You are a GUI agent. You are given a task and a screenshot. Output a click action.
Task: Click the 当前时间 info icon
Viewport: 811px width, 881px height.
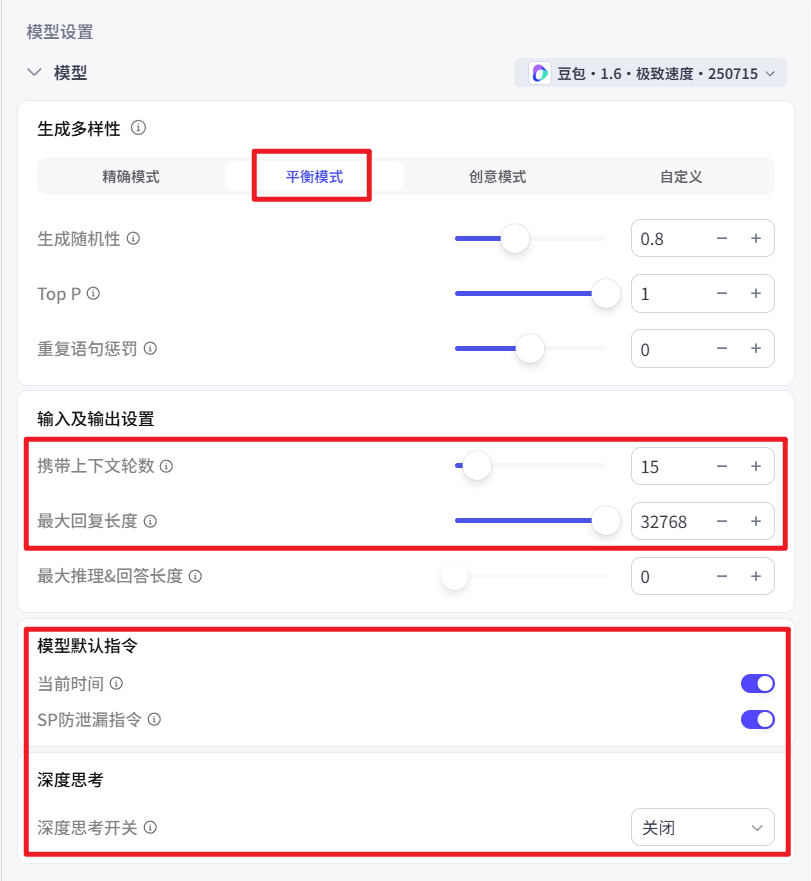(x=118, y=683)
